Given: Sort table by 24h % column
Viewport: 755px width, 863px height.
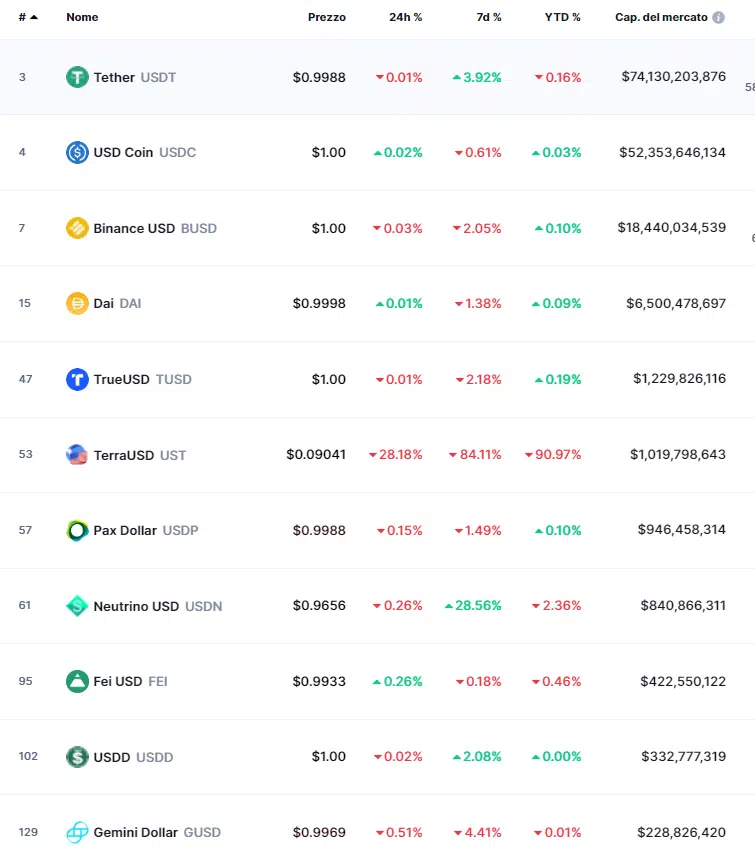Looking at the screenshot, I should [405, 18].
